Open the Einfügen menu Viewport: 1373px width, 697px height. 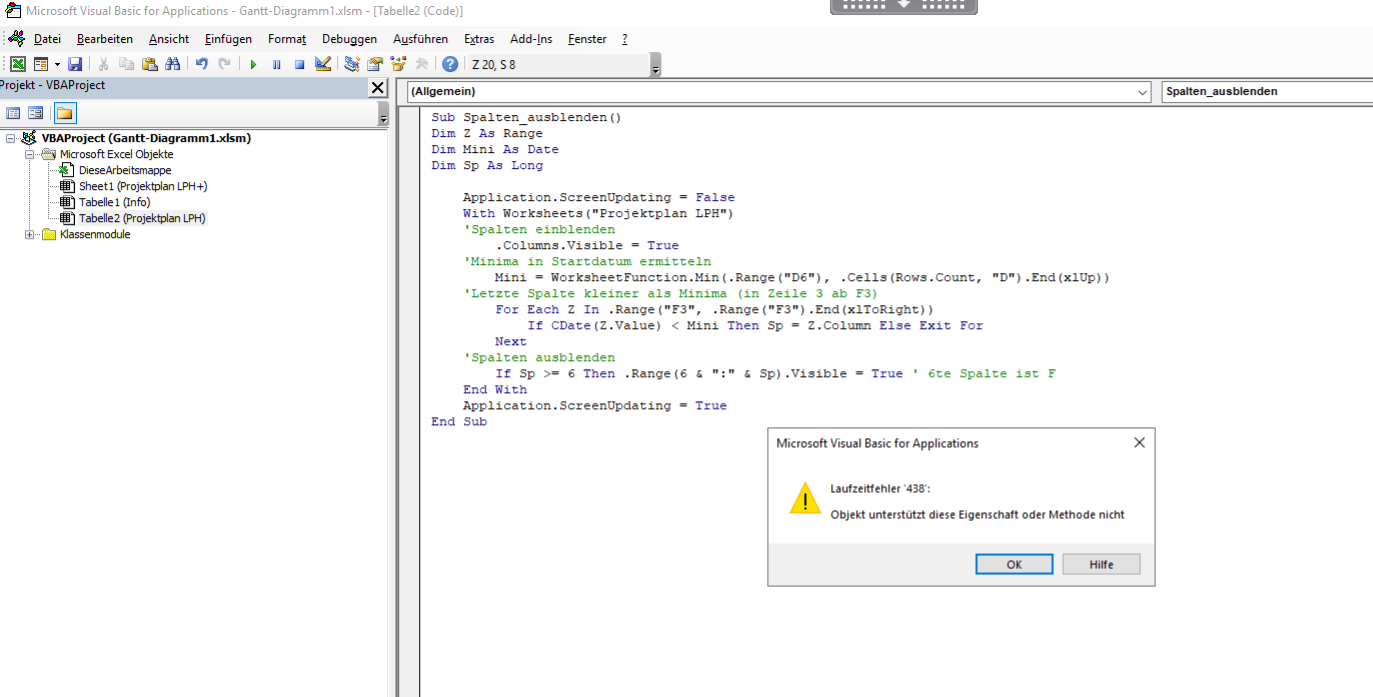tap(228, 39)
